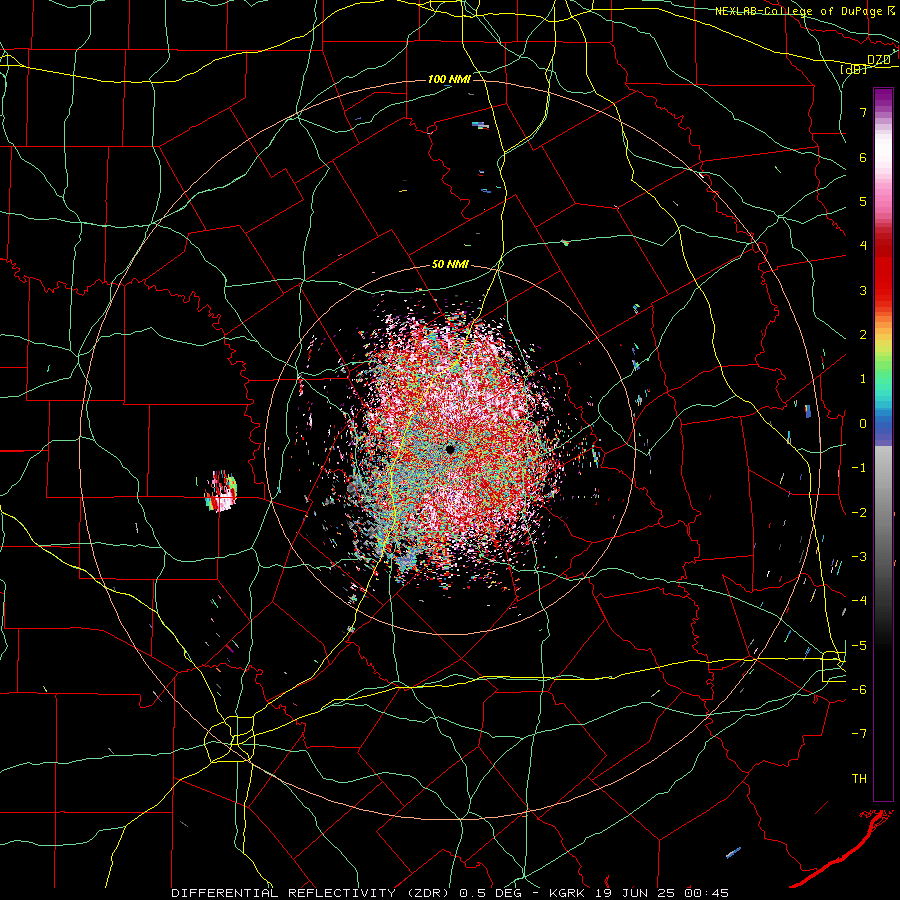
Task: Click the 100 NMI range ring label
Action: 449,79
